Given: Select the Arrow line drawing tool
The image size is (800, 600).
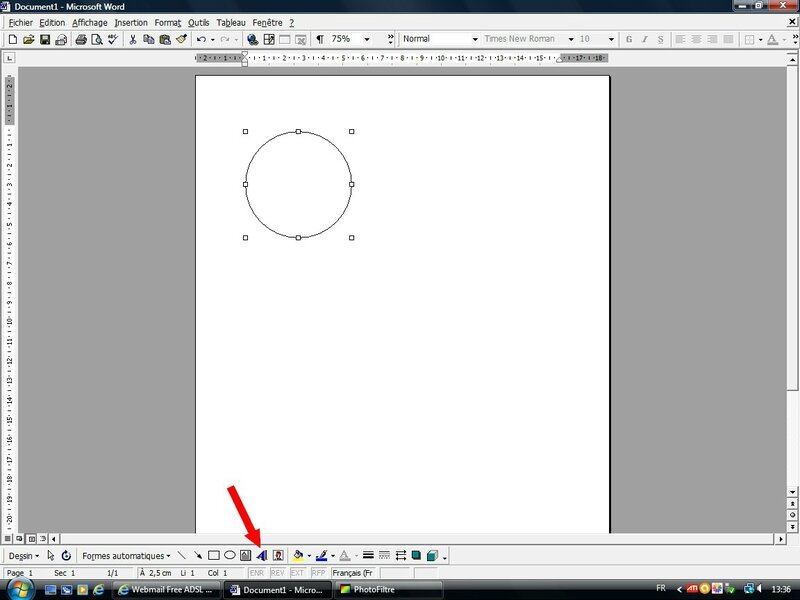Looking at the screenshot, I should click(198, 555).
